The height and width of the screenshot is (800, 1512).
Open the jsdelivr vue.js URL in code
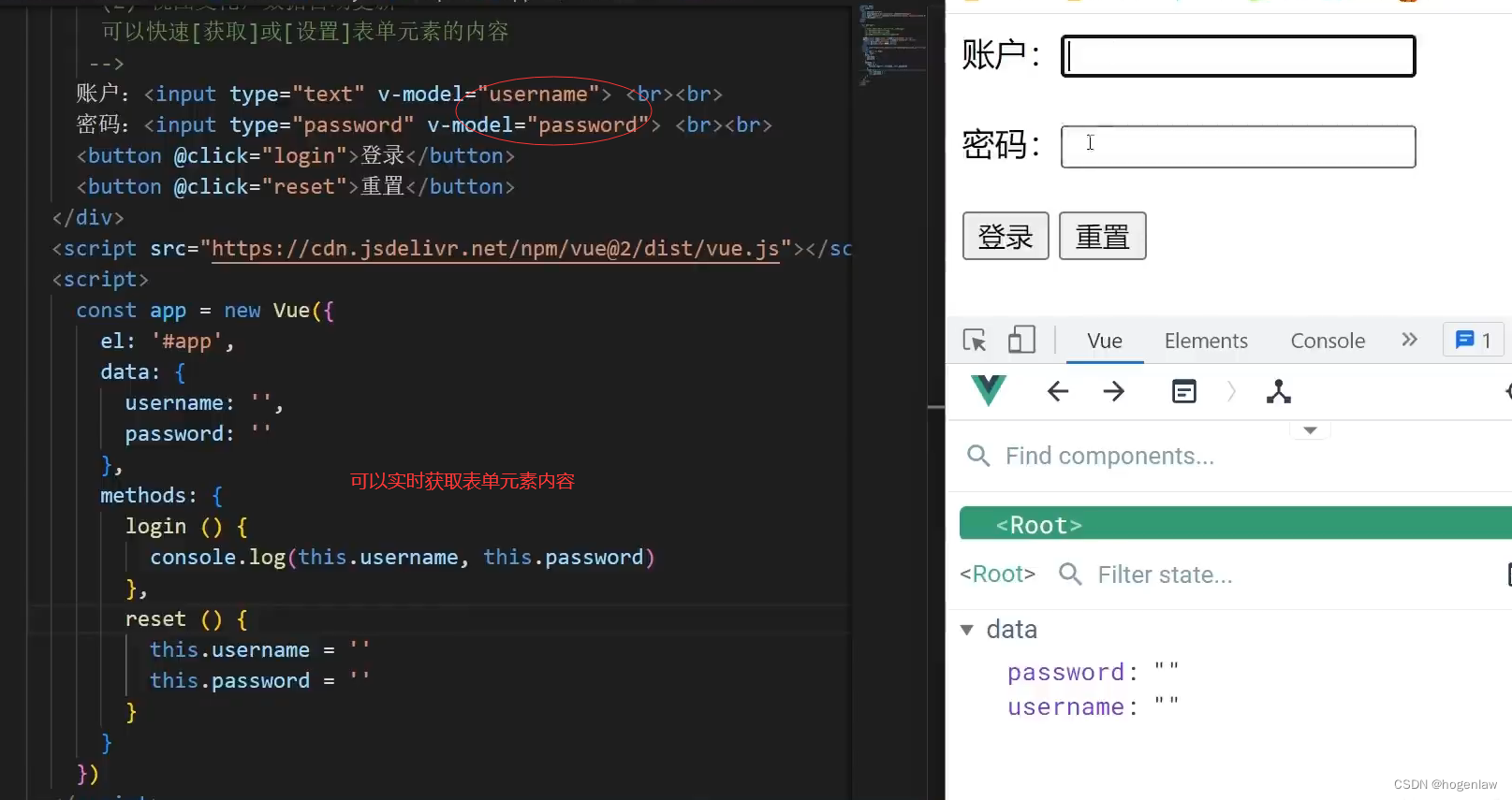[495, 249]
